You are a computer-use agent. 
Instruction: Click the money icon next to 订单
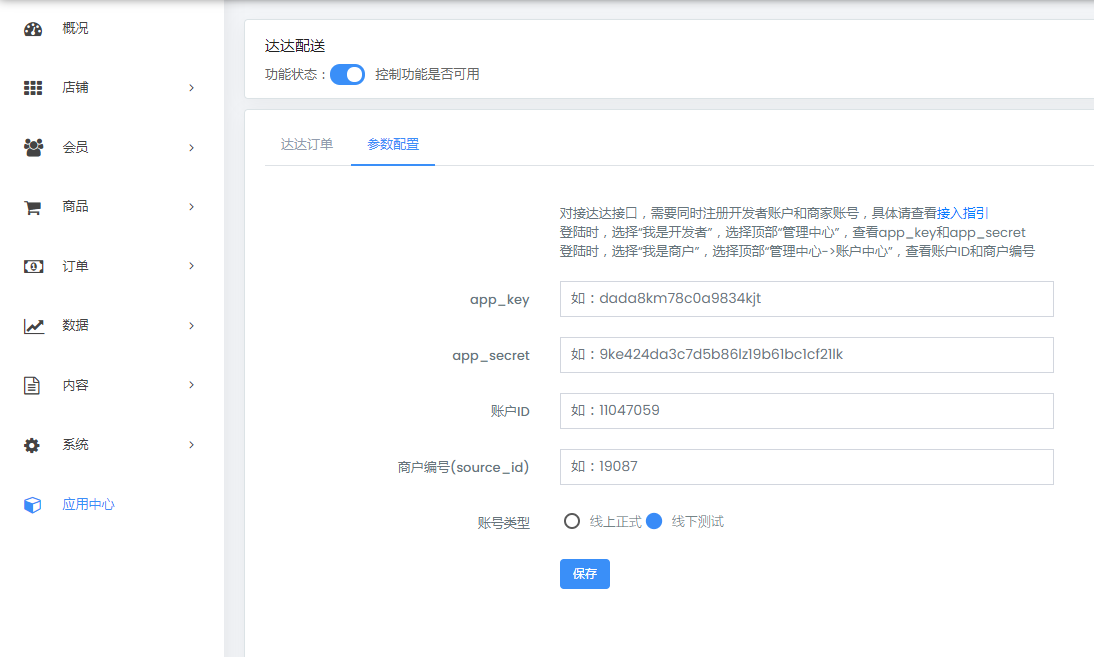click(33, 266)
